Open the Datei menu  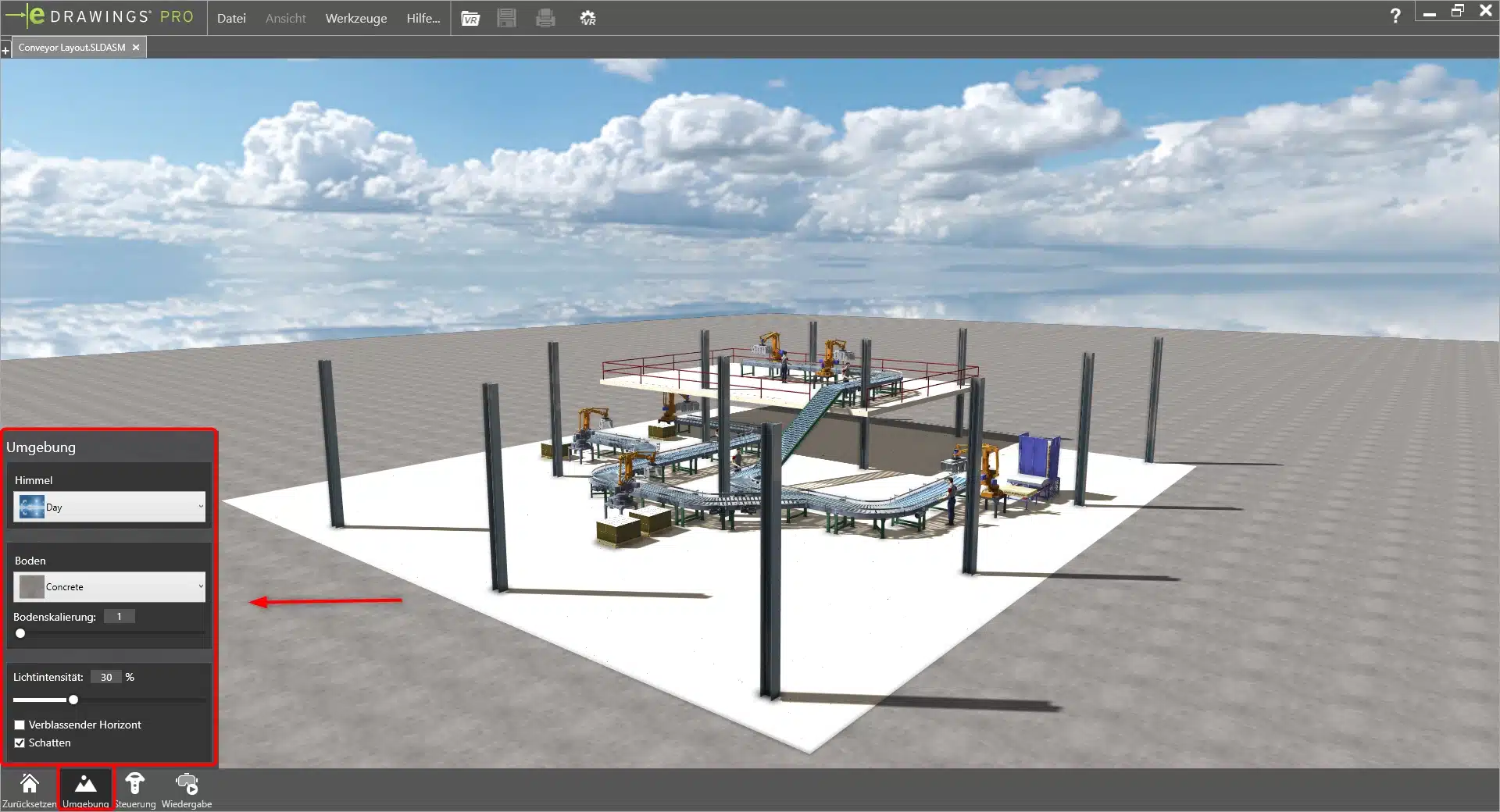pyautogui.click(x=231, y=18)
